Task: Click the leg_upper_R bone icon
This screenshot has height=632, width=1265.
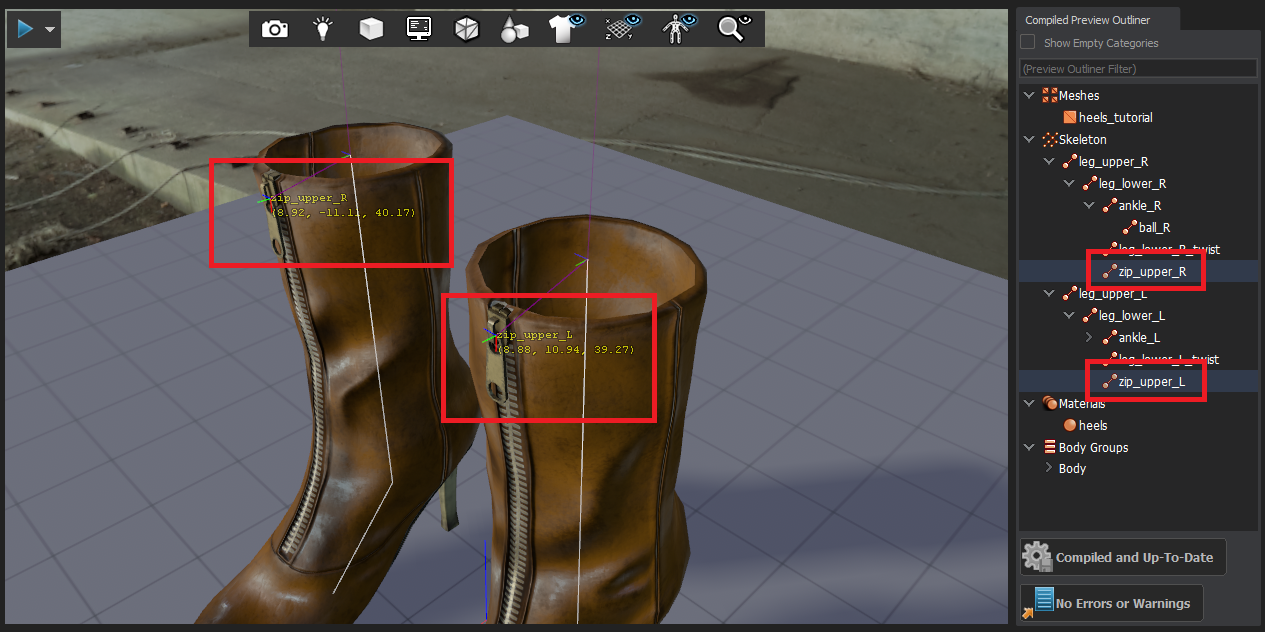Action: tap(1069, 162)
